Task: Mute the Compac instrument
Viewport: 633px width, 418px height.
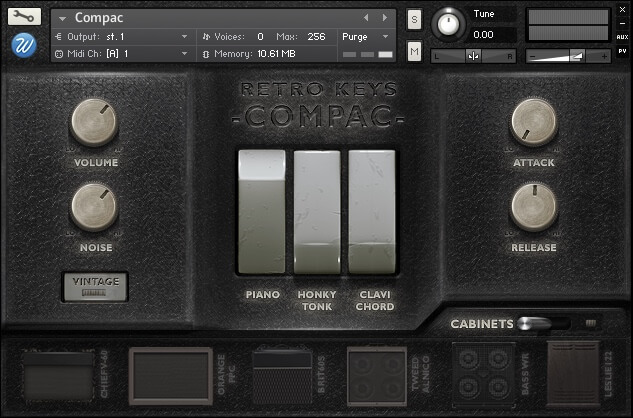Action: 414,51
